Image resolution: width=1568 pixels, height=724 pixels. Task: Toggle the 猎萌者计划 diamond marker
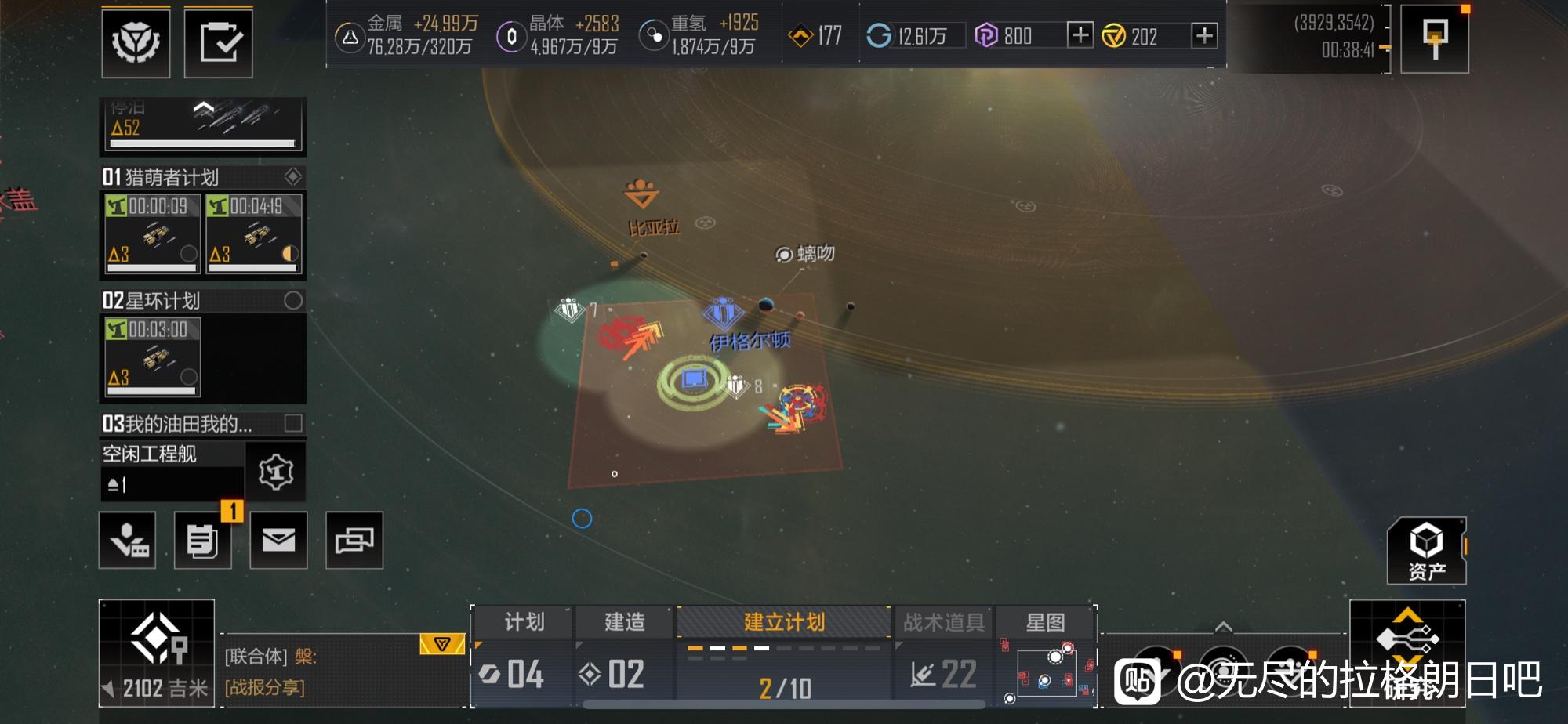coord(293,176)
